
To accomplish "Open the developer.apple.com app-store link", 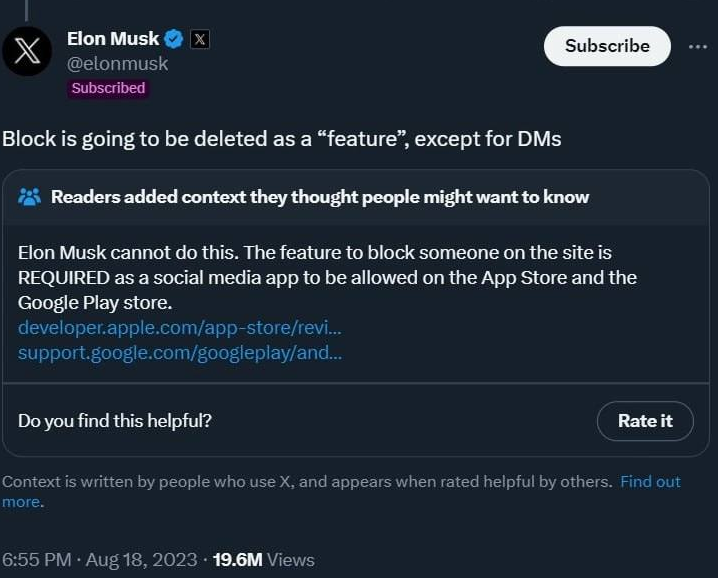I will click(x=180, y=328).
